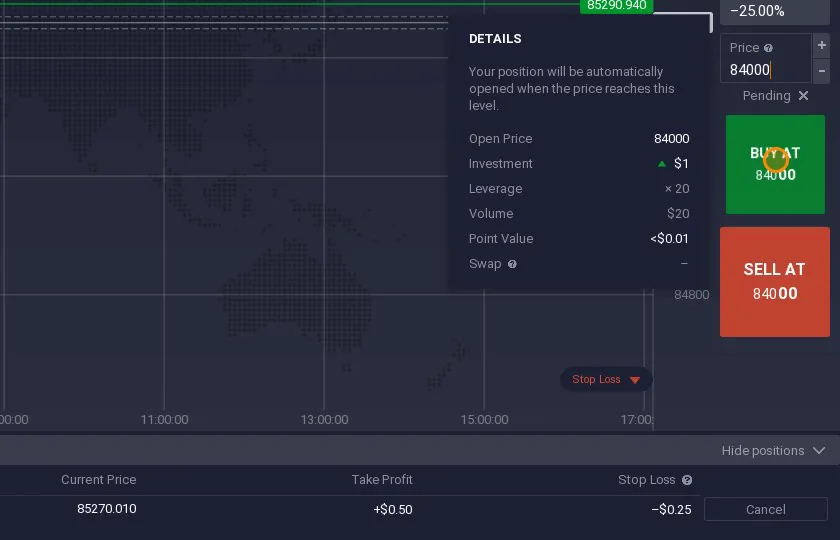Screen dimensions: 840x540
Task: Open the Swap help question icon
Action: [512, 264]
